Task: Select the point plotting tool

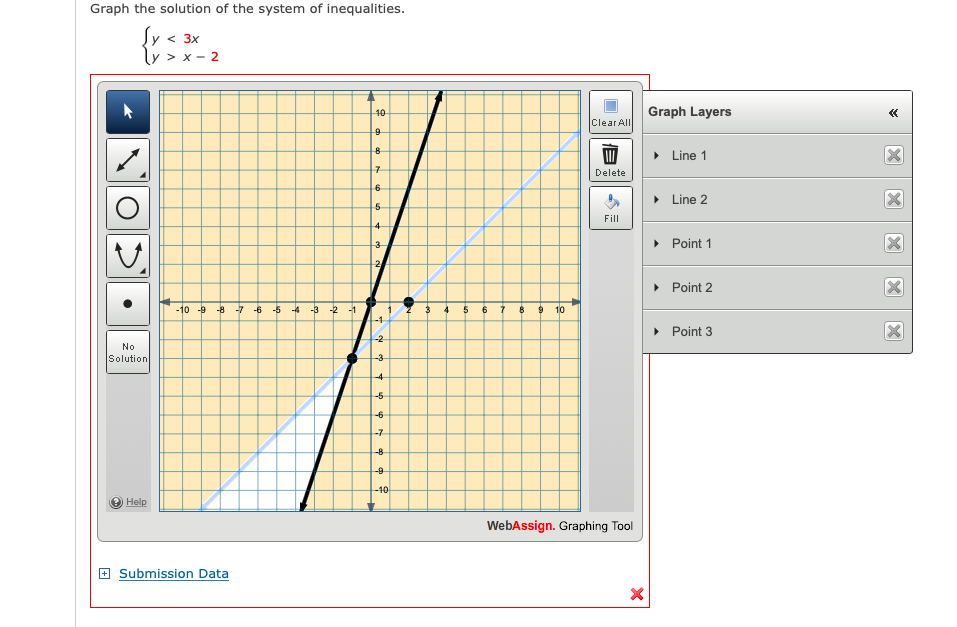Action: tap(127, 303)
